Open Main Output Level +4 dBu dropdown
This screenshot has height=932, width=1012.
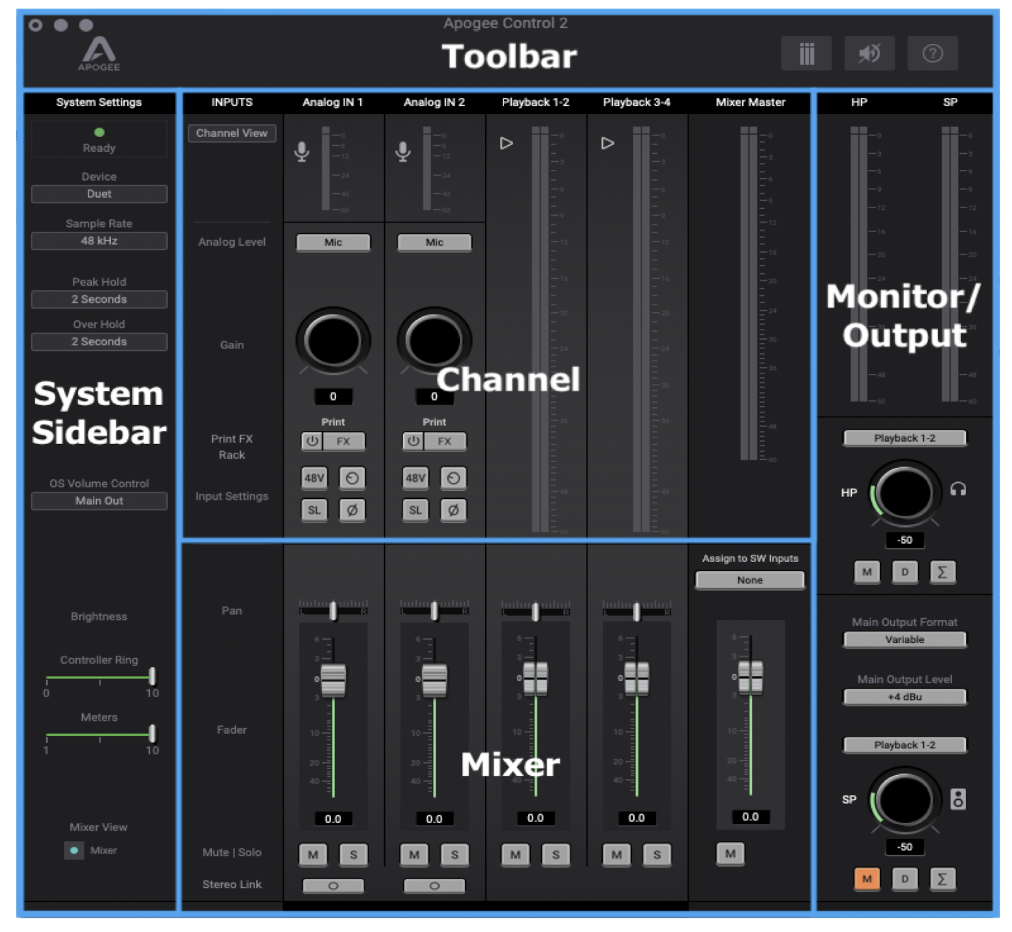coord(905,697)
